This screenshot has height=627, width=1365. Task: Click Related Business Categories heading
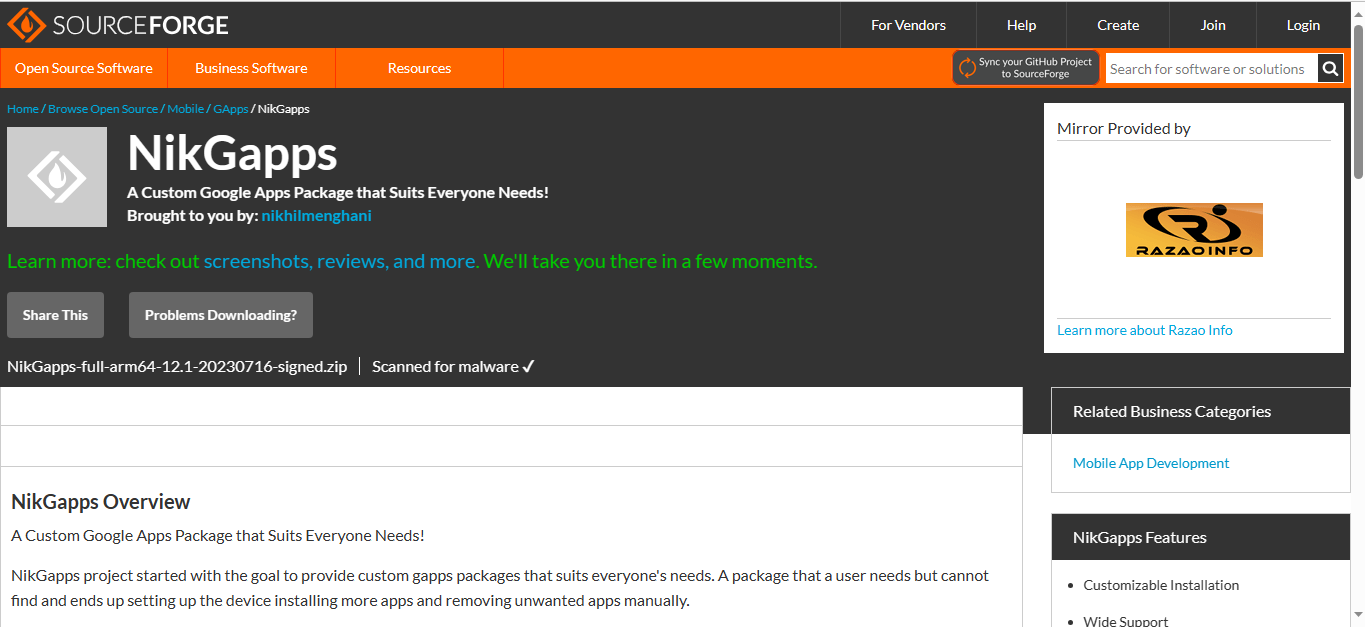point(1172,411)
